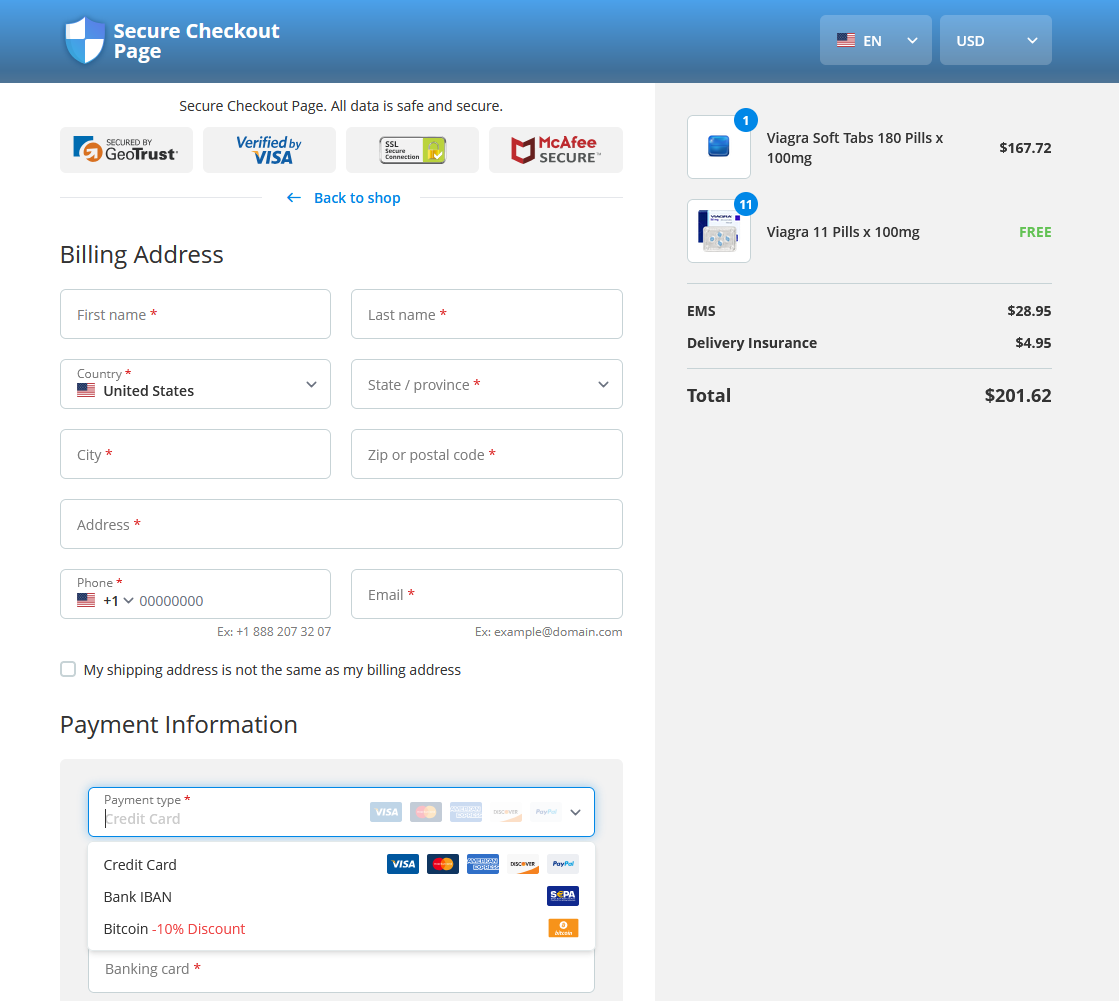This screenshot has height=1001, width=1119.
Task: Click the $167.72 item price
Action: pos(1025,148)
